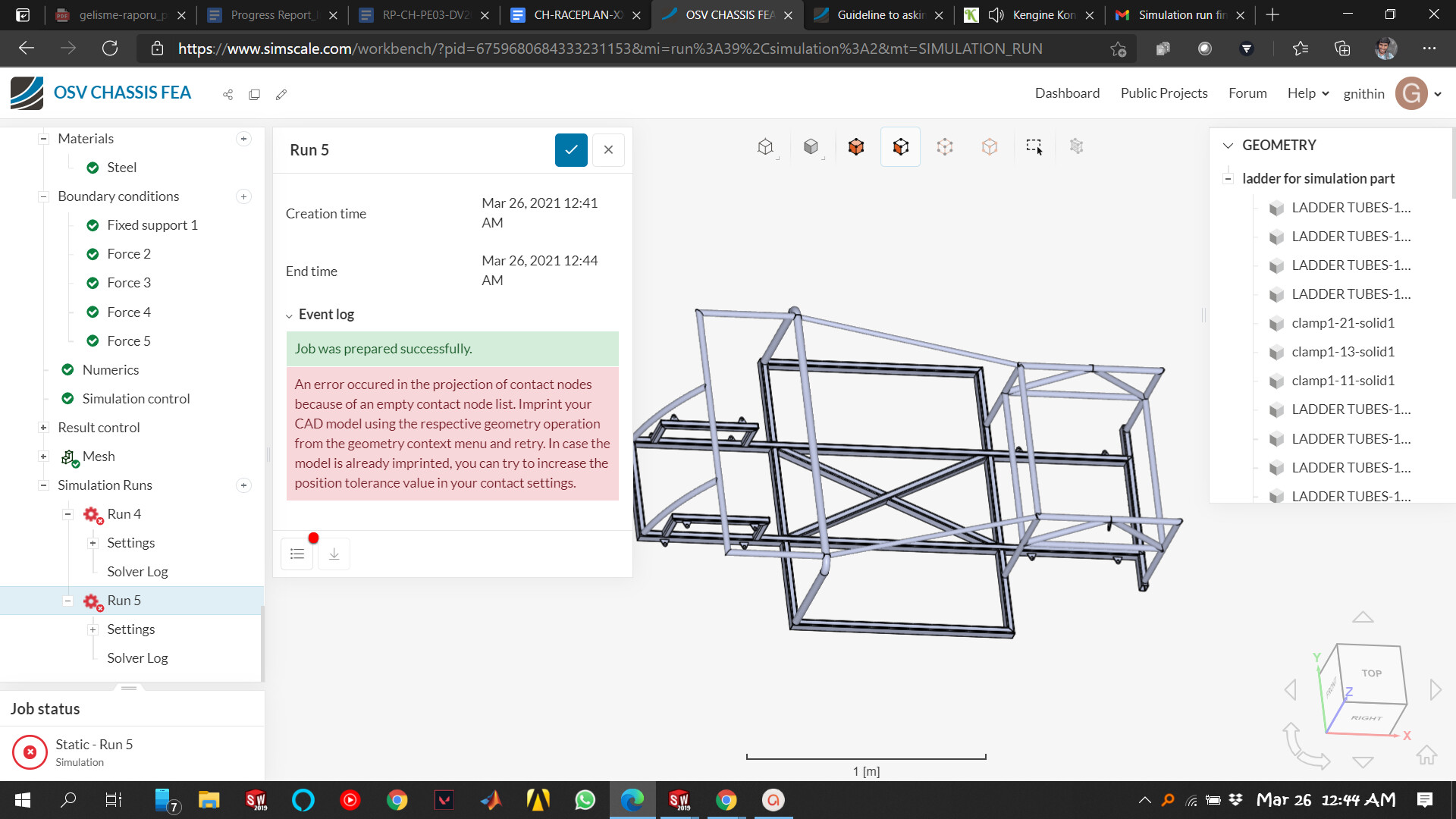
Task: Add new simulation run plus icon
Action: (x=243, y=485)
